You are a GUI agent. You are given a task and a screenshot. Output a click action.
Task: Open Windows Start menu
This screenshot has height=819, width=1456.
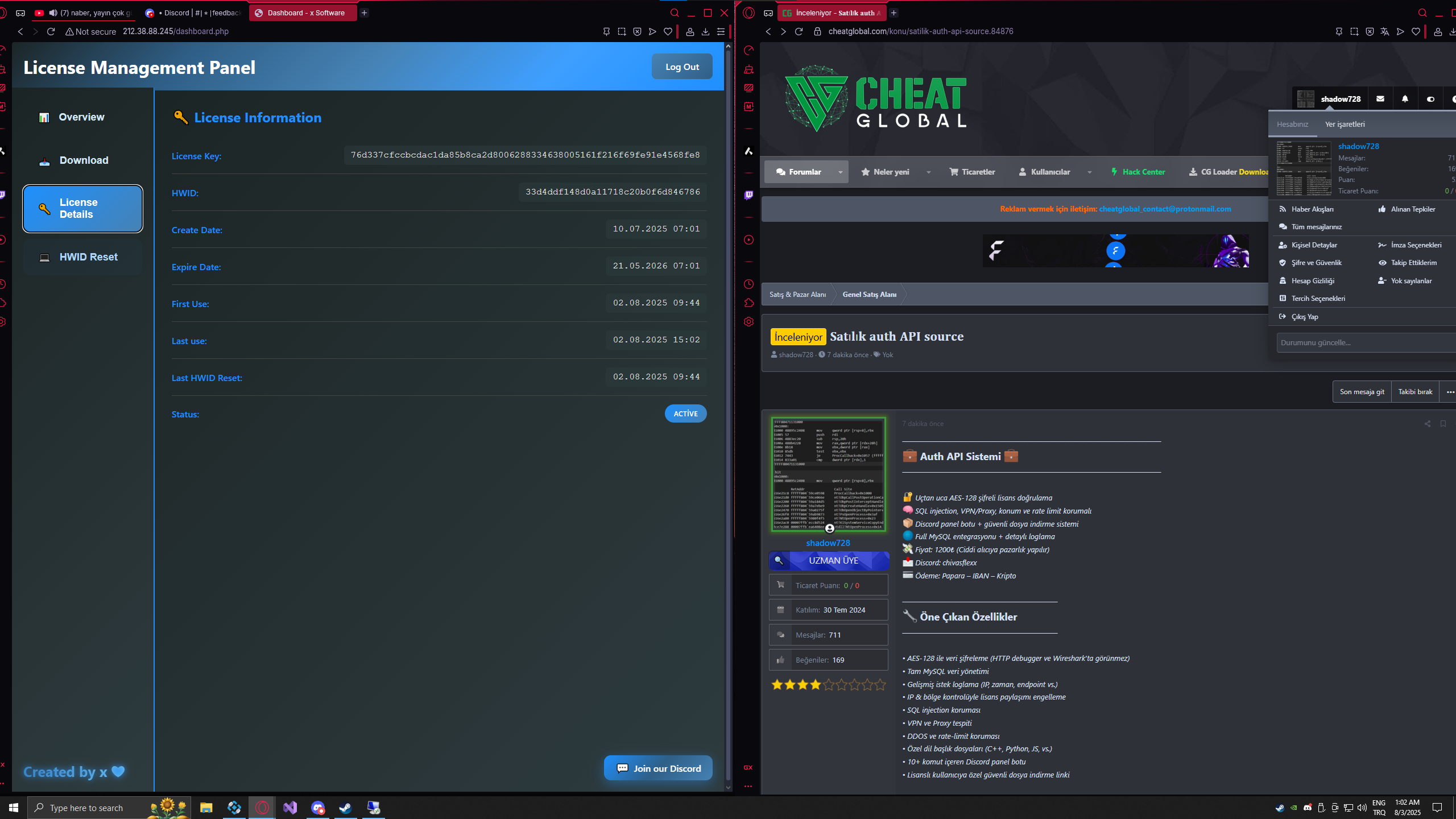14,808
